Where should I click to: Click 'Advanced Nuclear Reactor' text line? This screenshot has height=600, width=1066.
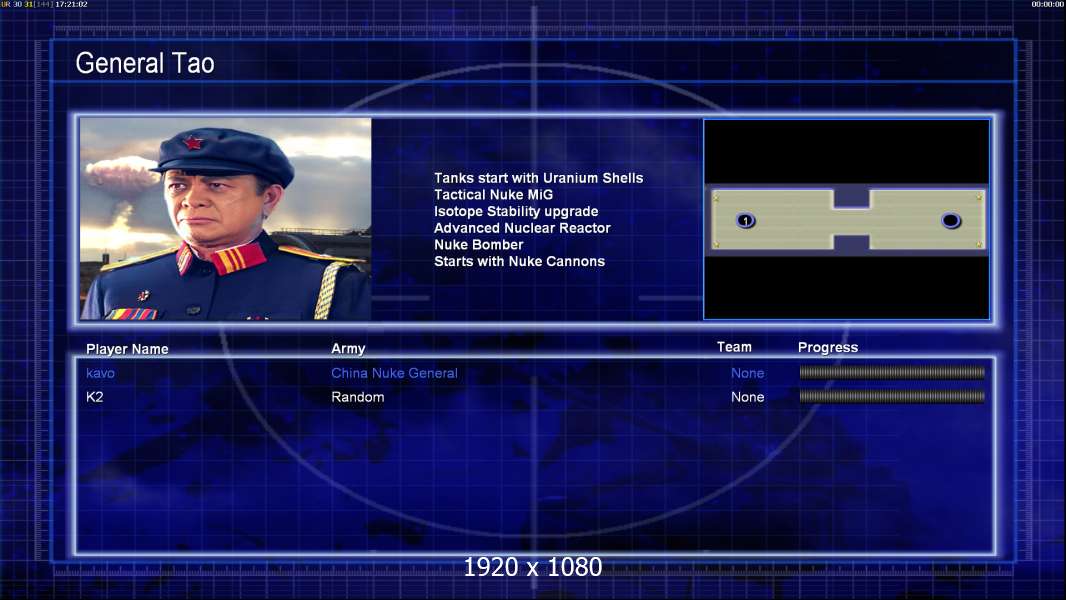pos(522,228)
